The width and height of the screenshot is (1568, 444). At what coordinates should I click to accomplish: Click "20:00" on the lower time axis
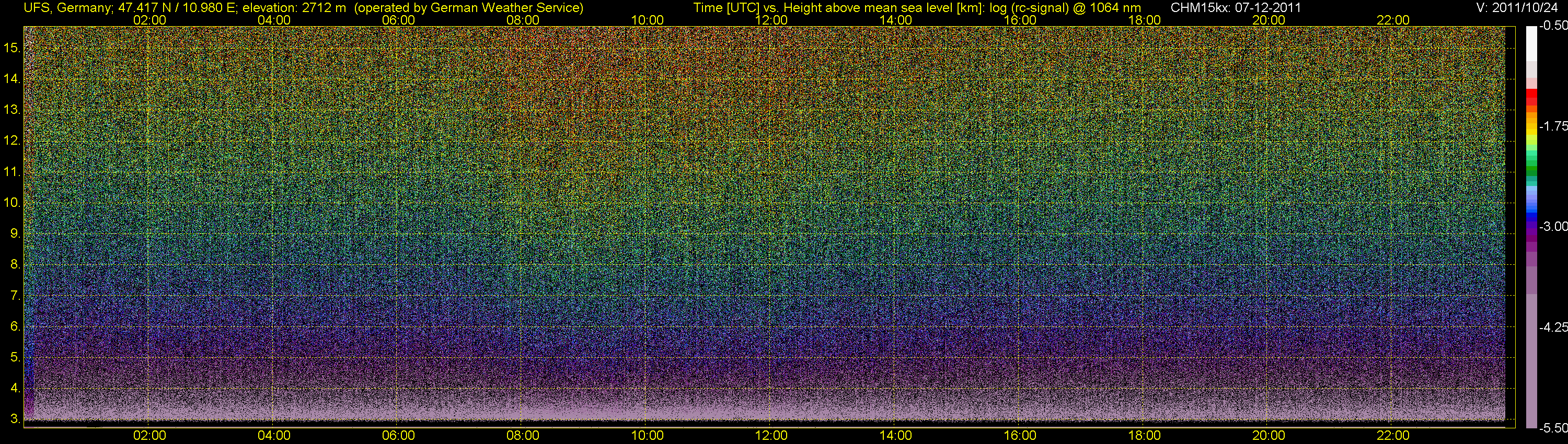[x=1269, y=436]
